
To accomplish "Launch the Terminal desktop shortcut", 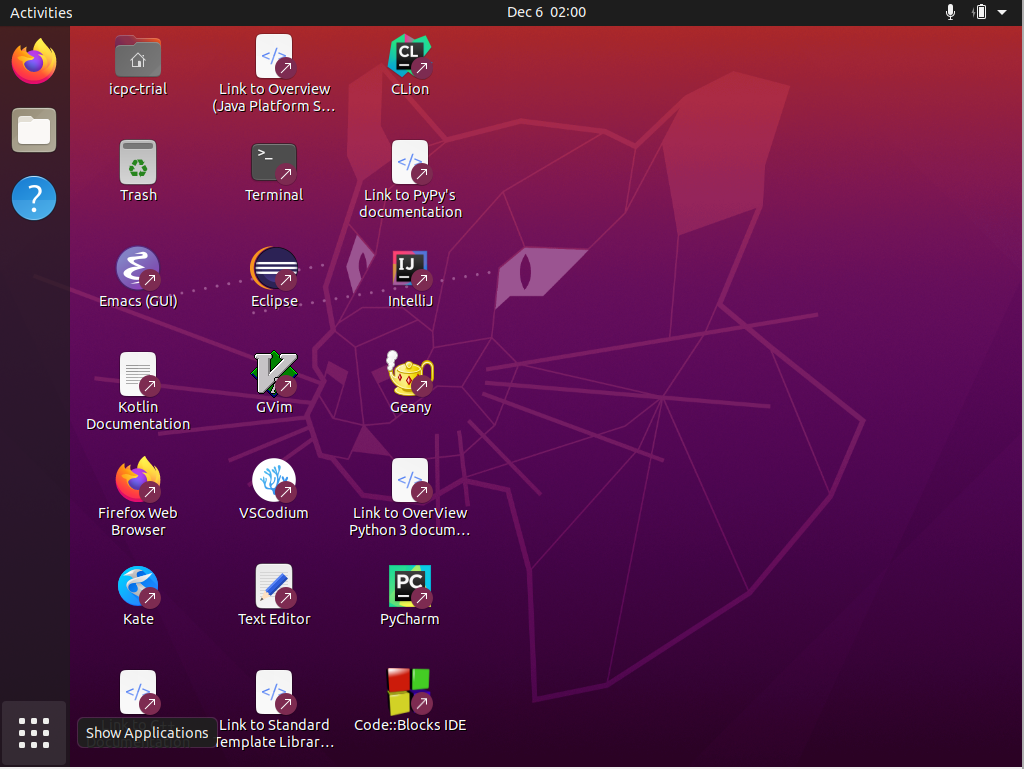I will click(x=274, y=163).
